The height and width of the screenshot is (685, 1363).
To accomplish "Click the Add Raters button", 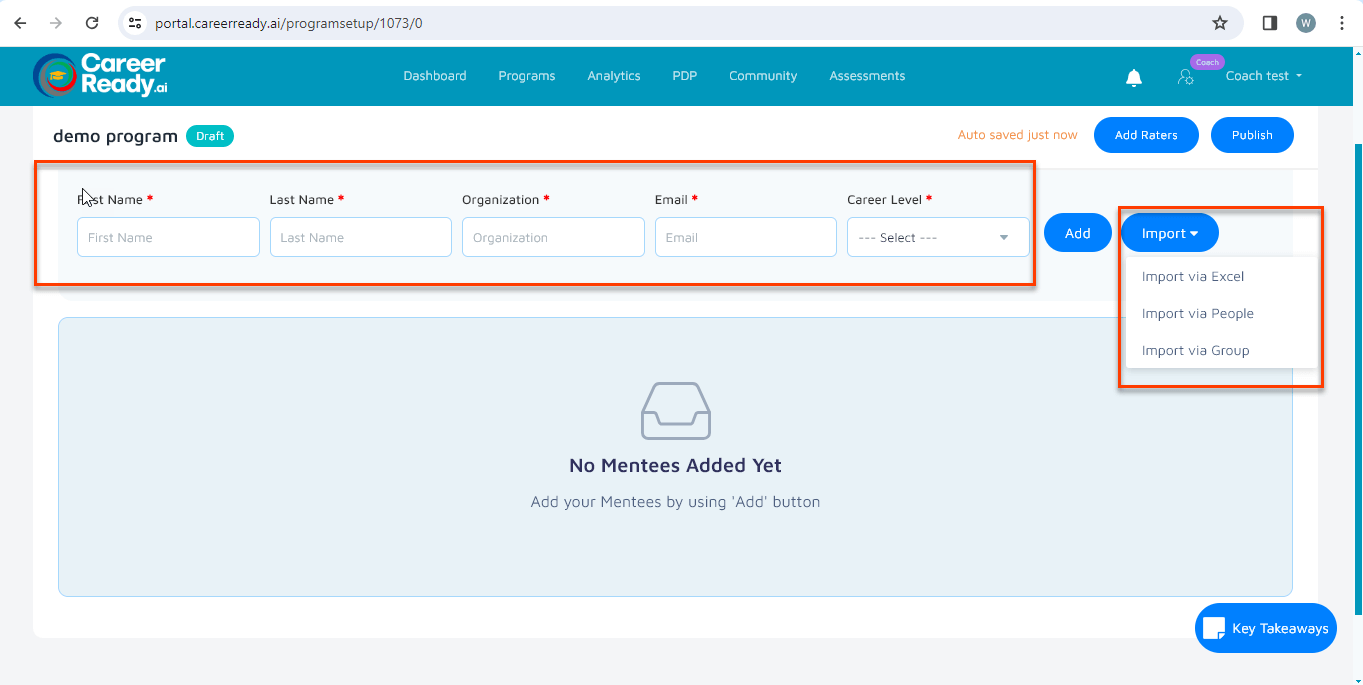I will (1145, 135).
